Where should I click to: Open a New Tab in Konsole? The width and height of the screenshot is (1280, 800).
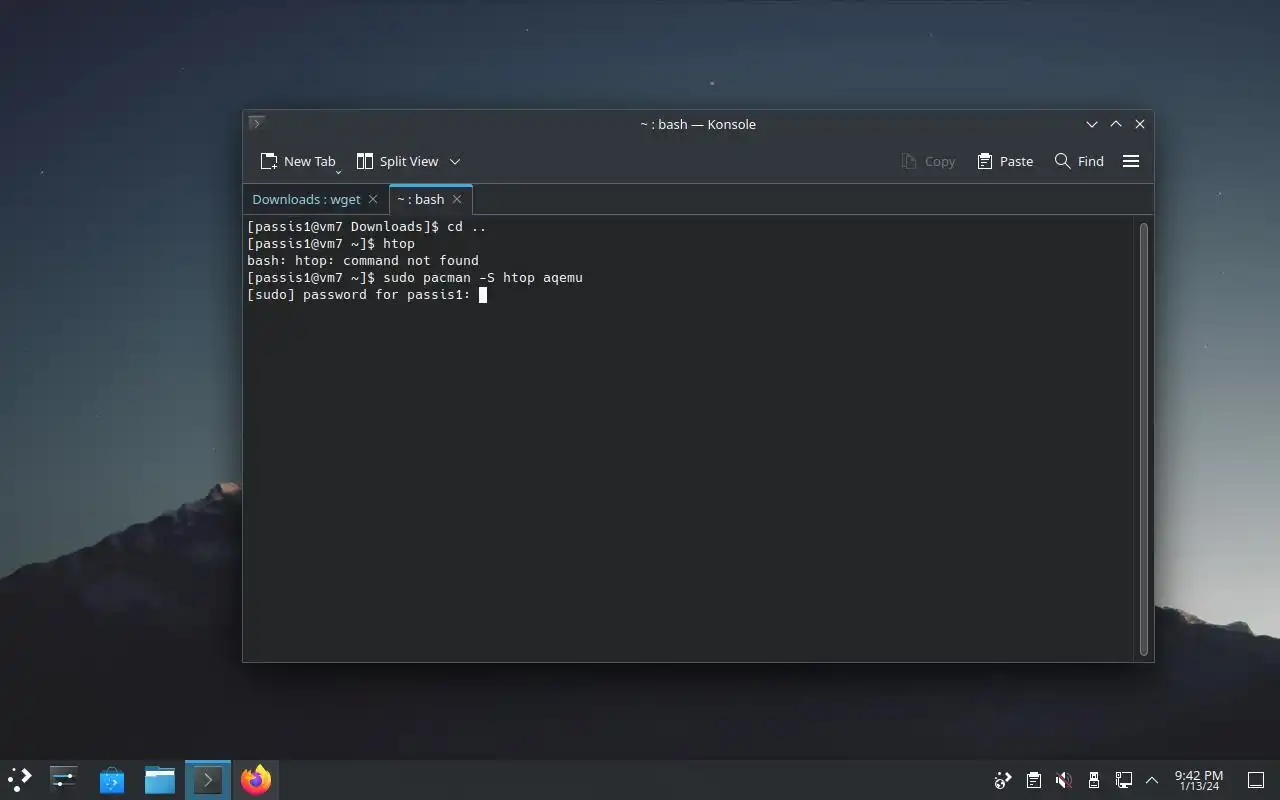click(297, 161)
